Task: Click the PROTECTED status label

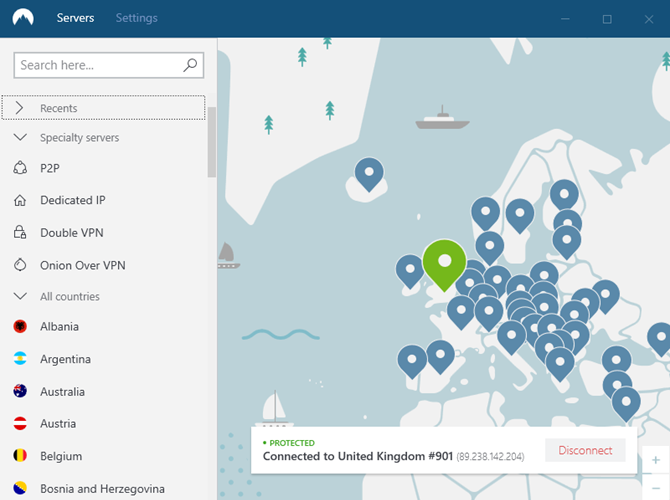Action: tap(292, 443)
